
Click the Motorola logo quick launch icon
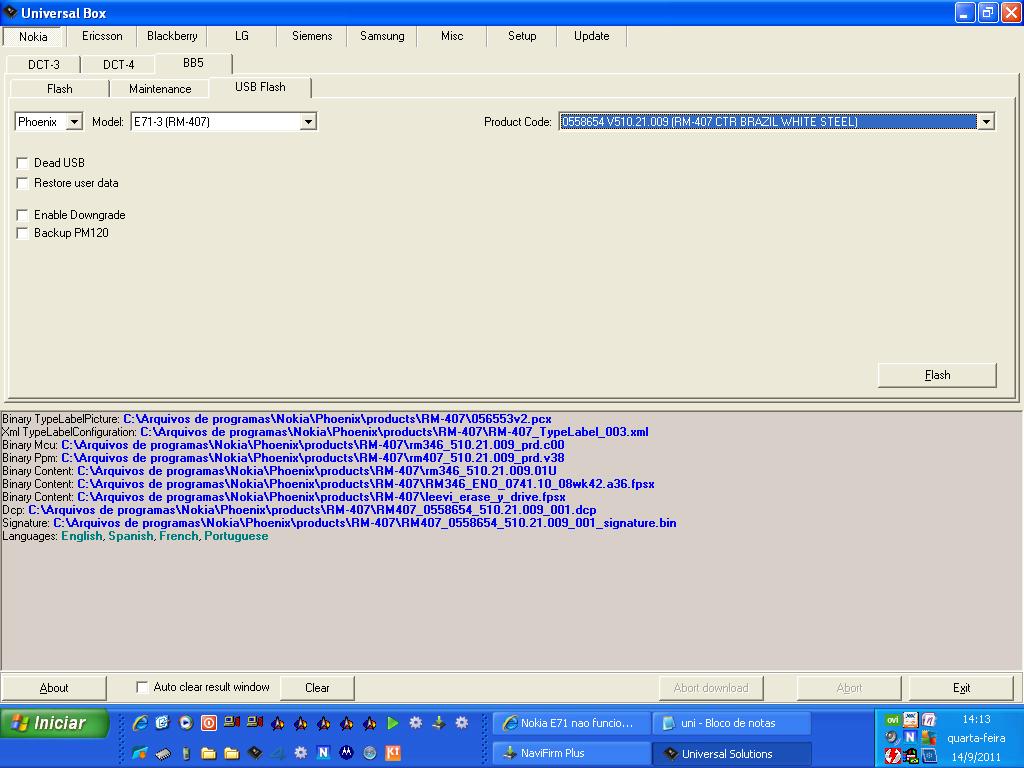(x=346, y=753)
